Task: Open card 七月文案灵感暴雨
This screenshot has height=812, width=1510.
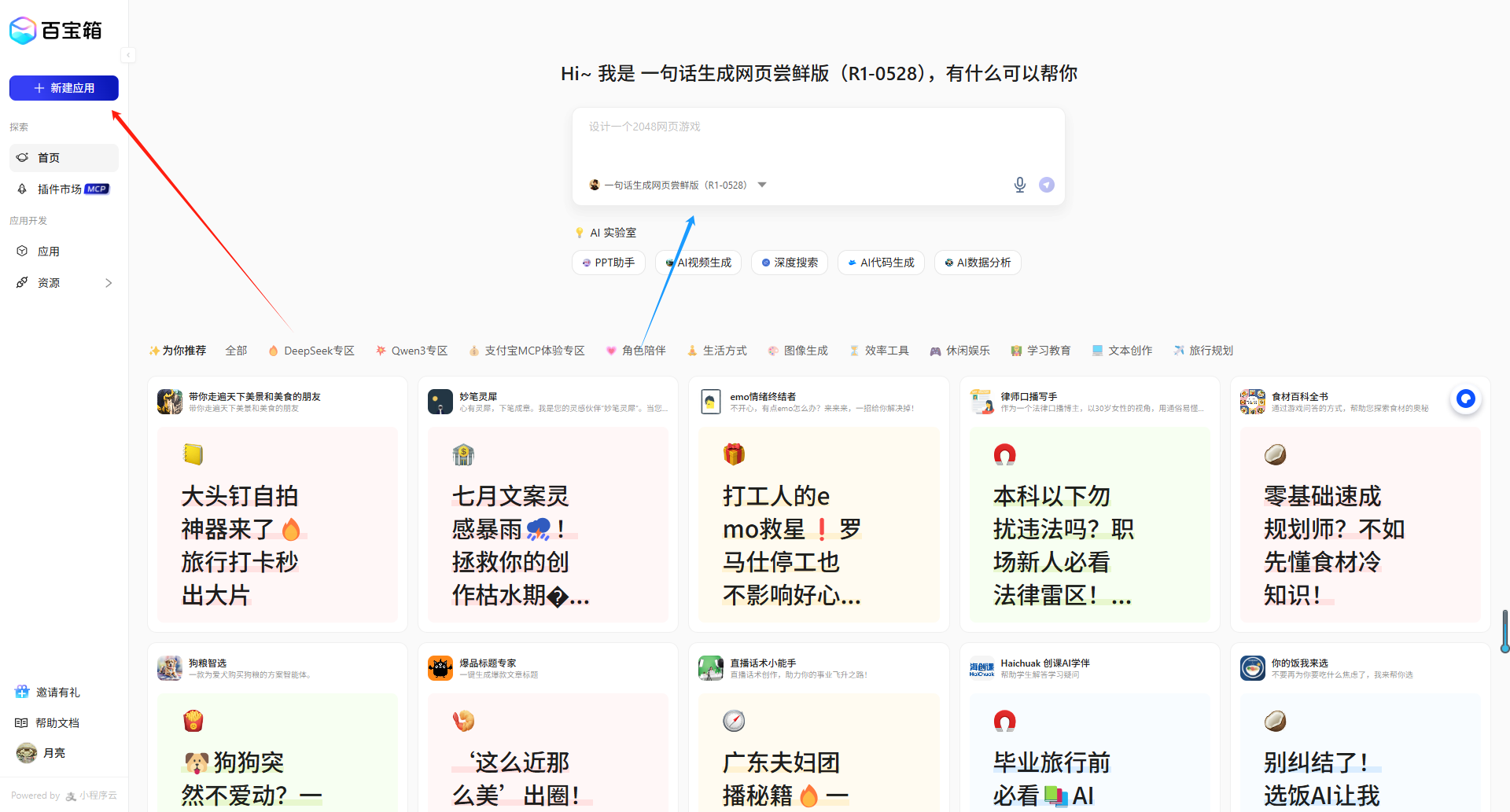Action: [548, 525]
